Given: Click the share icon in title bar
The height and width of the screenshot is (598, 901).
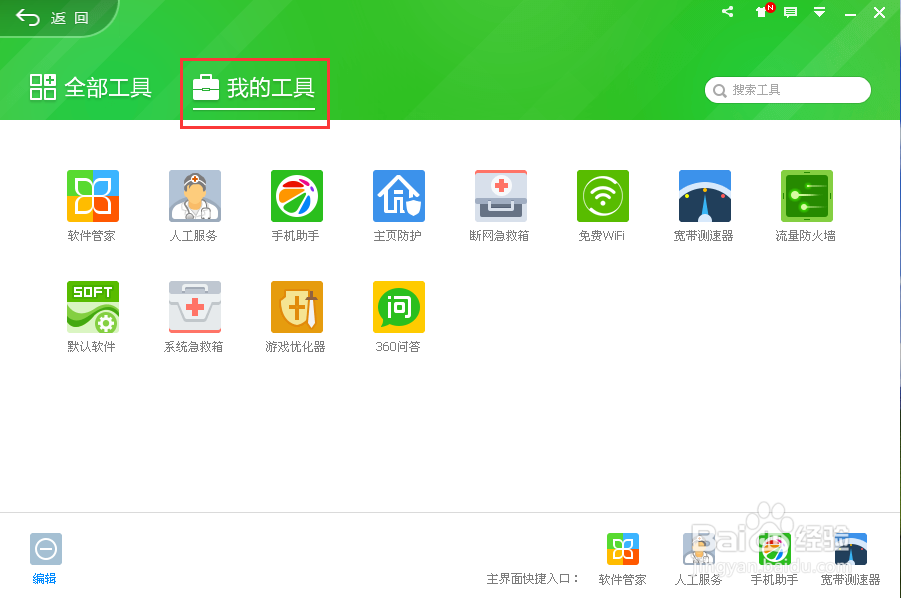Looking at the screenshot, I should (x=727, y=12).
